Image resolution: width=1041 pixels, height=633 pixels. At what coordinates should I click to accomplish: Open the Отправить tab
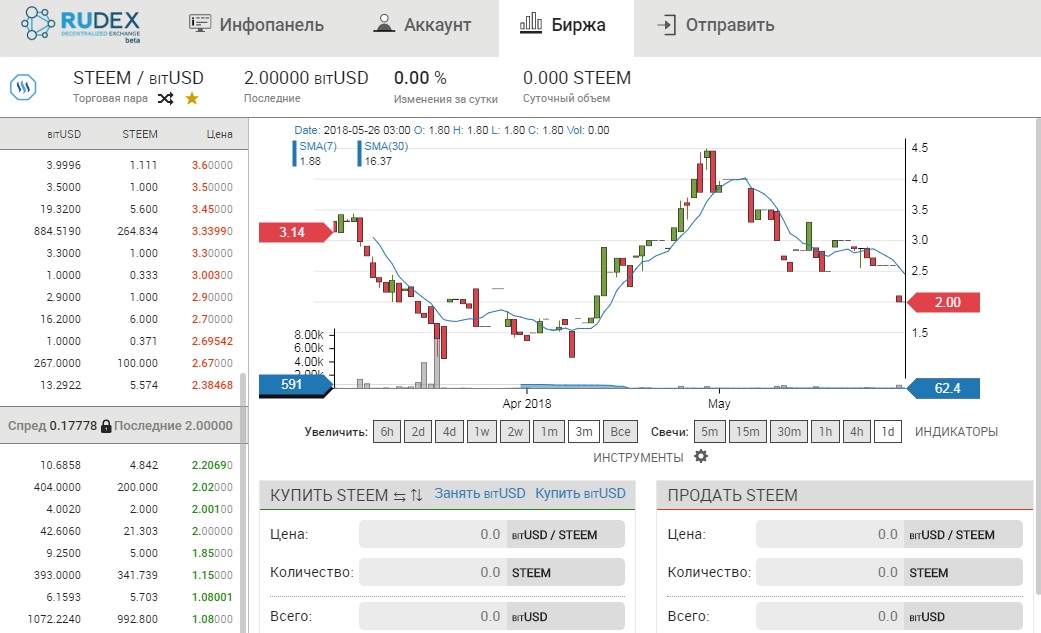tap(715, 25)
